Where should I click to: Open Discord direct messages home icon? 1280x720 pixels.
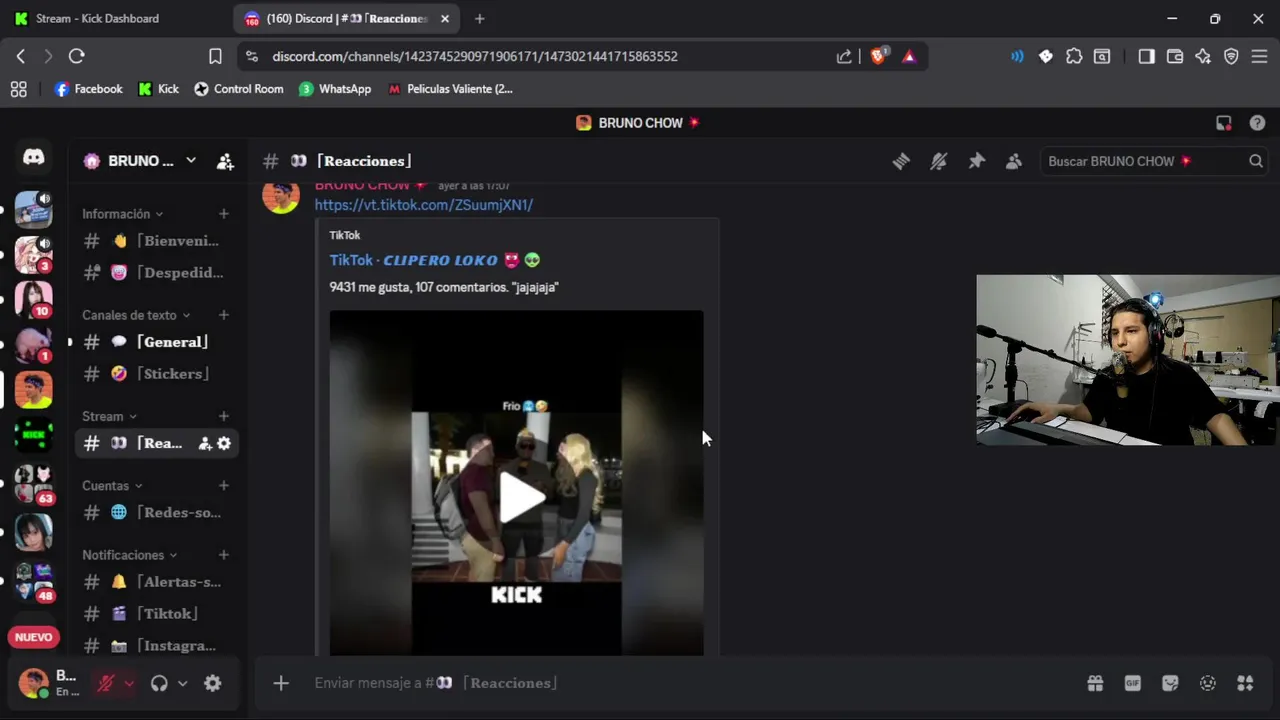click(34, 158)
